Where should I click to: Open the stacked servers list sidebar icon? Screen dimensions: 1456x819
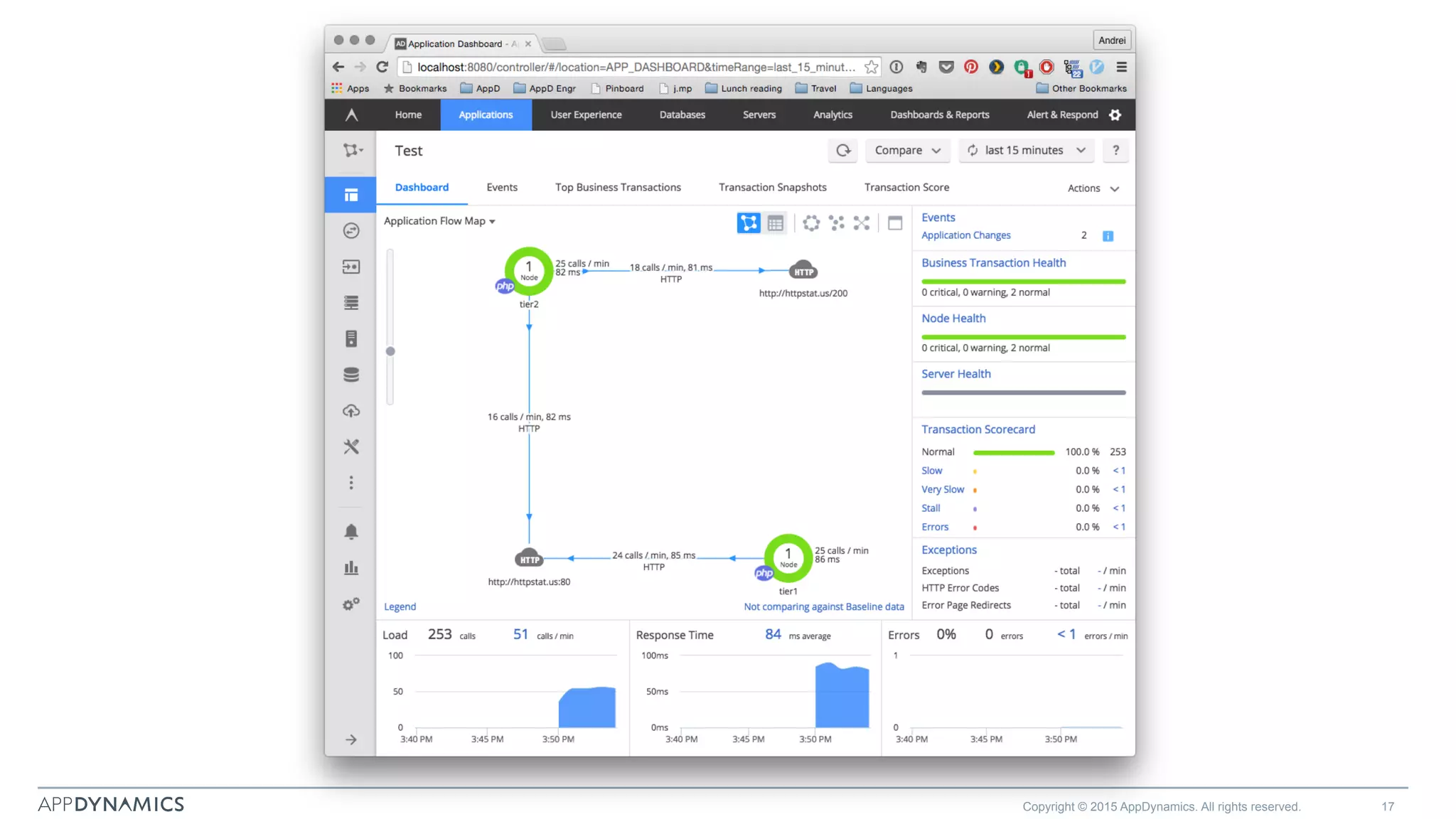(x=351, y=303)
